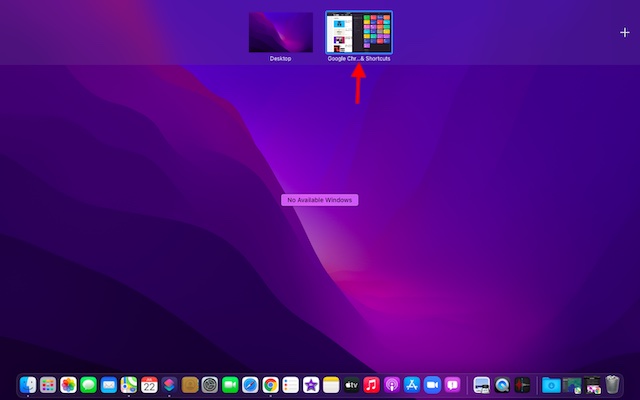Open the App Store
This screenshot has height=400, width=640.
412,384
